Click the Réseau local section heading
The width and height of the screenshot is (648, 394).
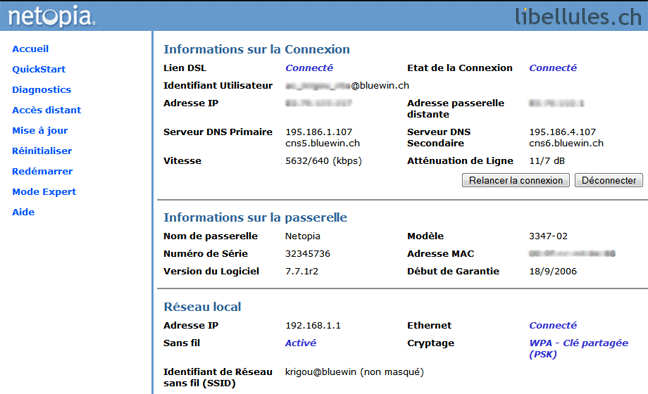tap(202, 307)
